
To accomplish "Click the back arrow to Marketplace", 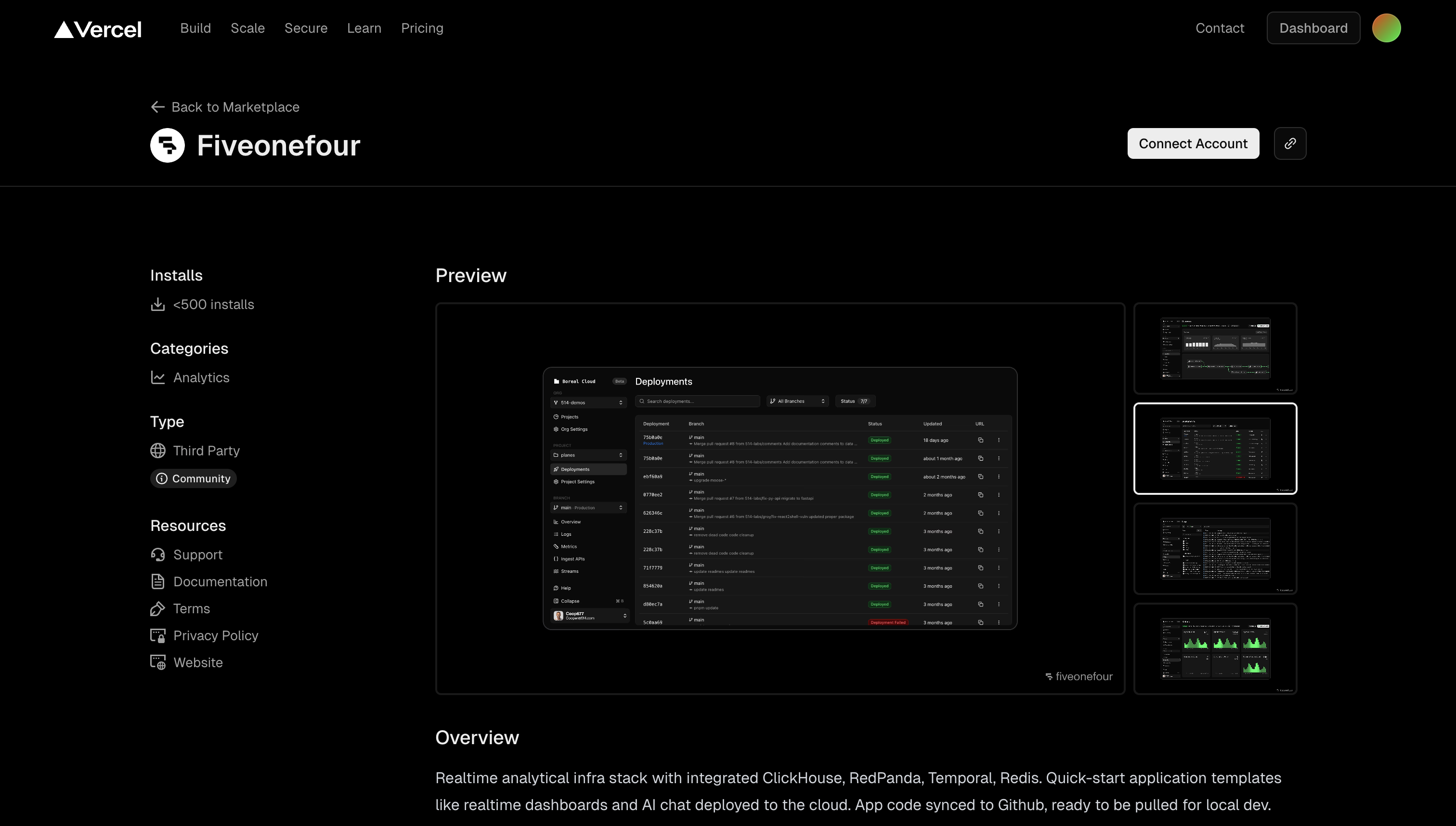I will click(x=158, y=107).
